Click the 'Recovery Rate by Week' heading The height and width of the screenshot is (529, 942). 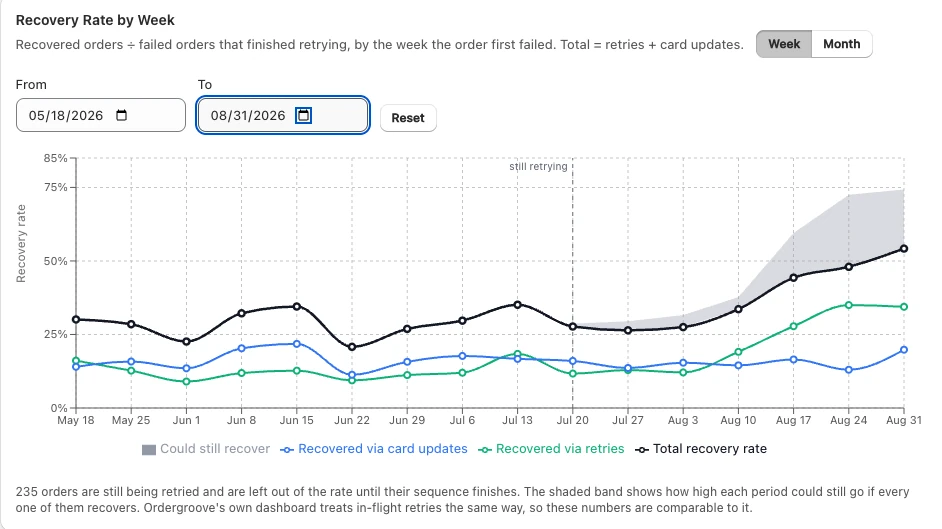(x=95, y=20)
